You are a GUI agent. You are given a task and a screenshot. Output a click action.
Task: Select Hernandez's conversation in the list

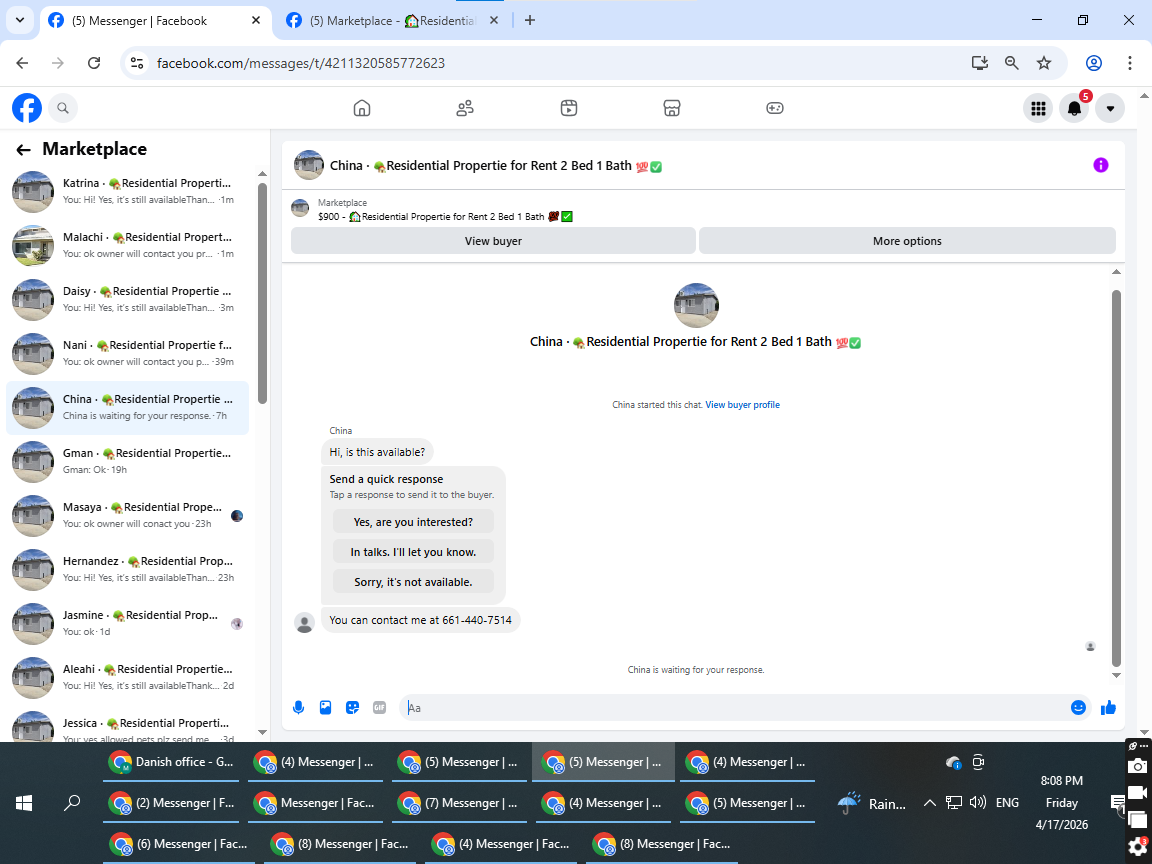click(128, 569)
